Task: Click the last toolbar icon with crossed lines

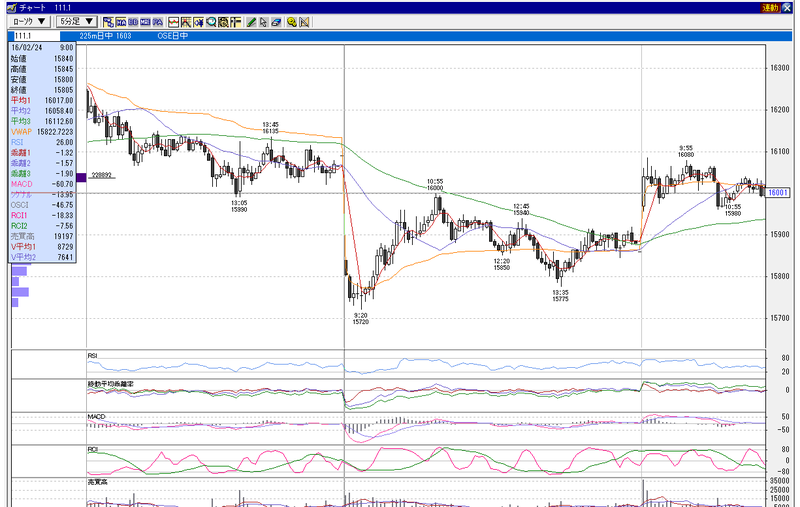Action: (305, 22)
